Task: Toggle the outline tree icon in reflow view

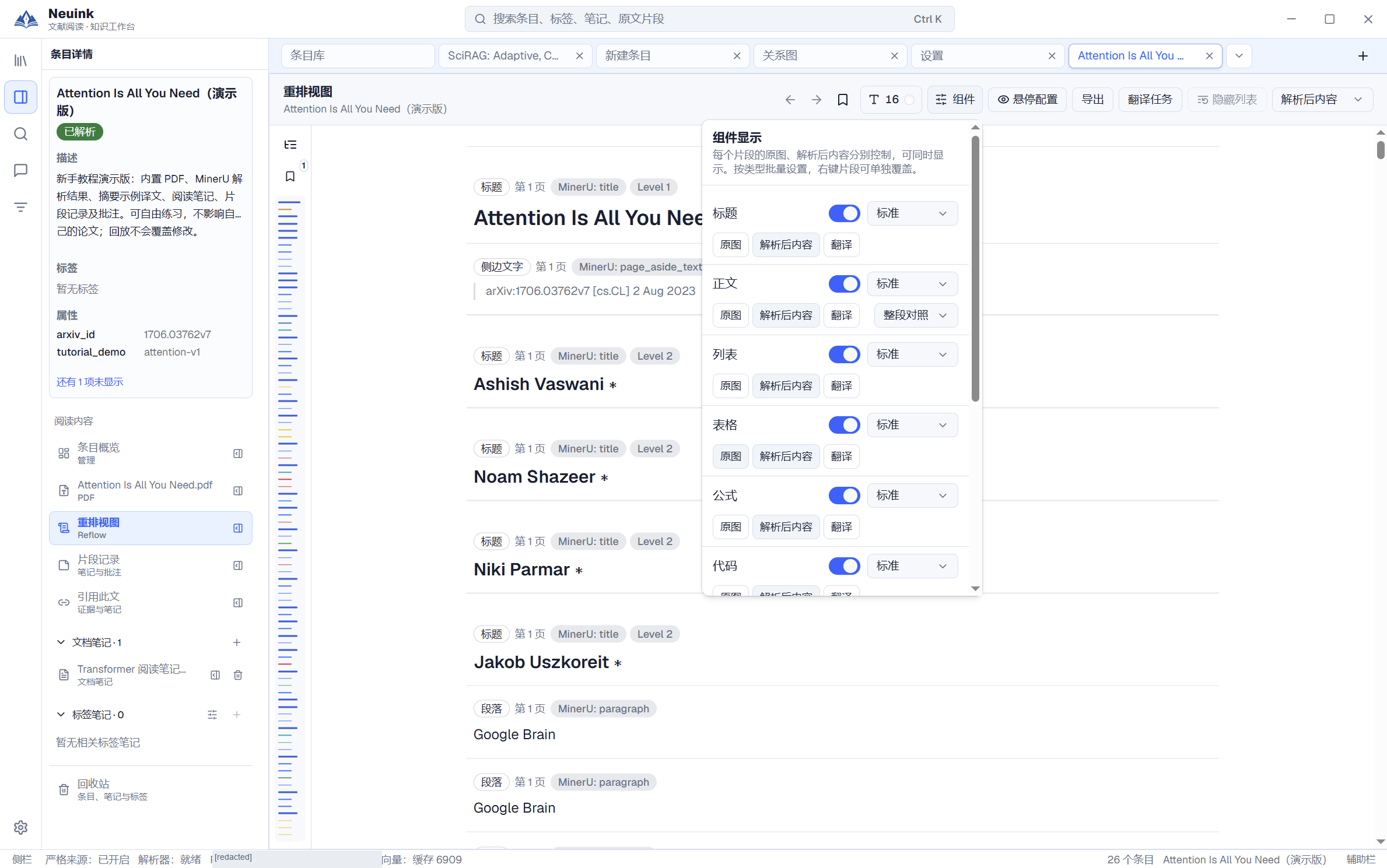Action: tap(290, 145)
